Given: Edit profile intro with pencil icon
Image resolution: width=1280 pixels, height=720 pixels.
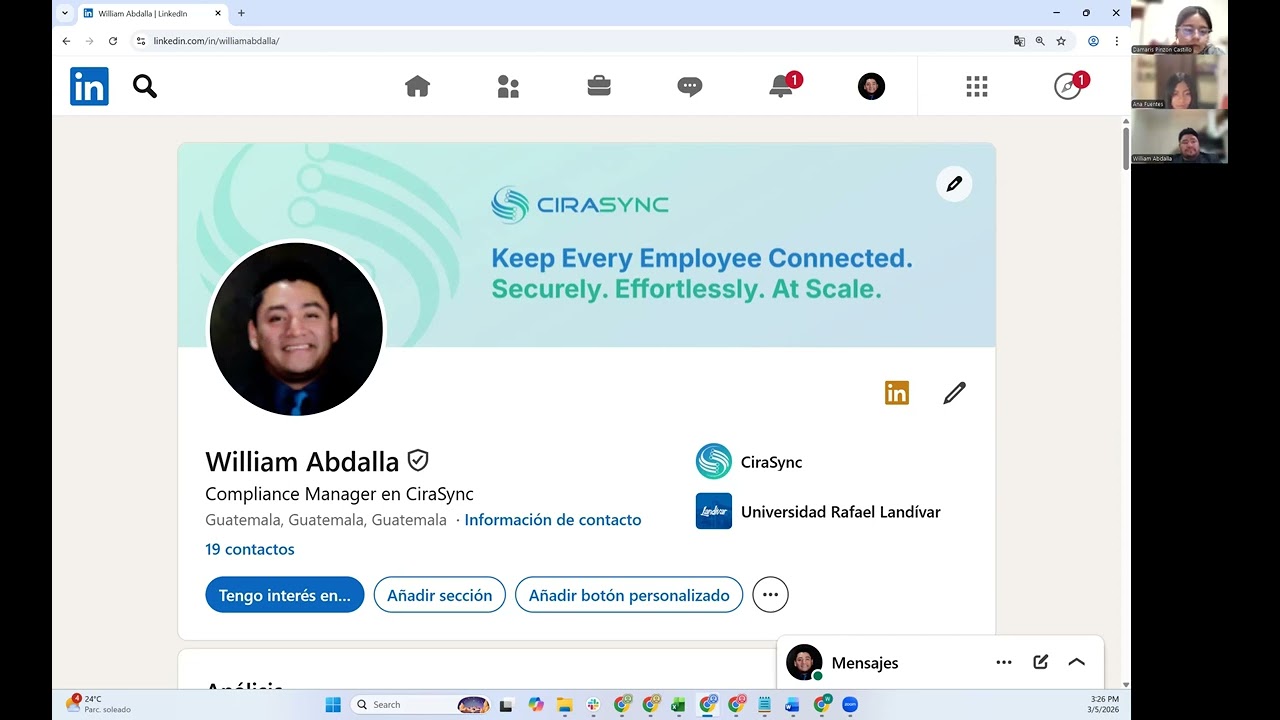Looking at the screenshot, I should (954, 393).
